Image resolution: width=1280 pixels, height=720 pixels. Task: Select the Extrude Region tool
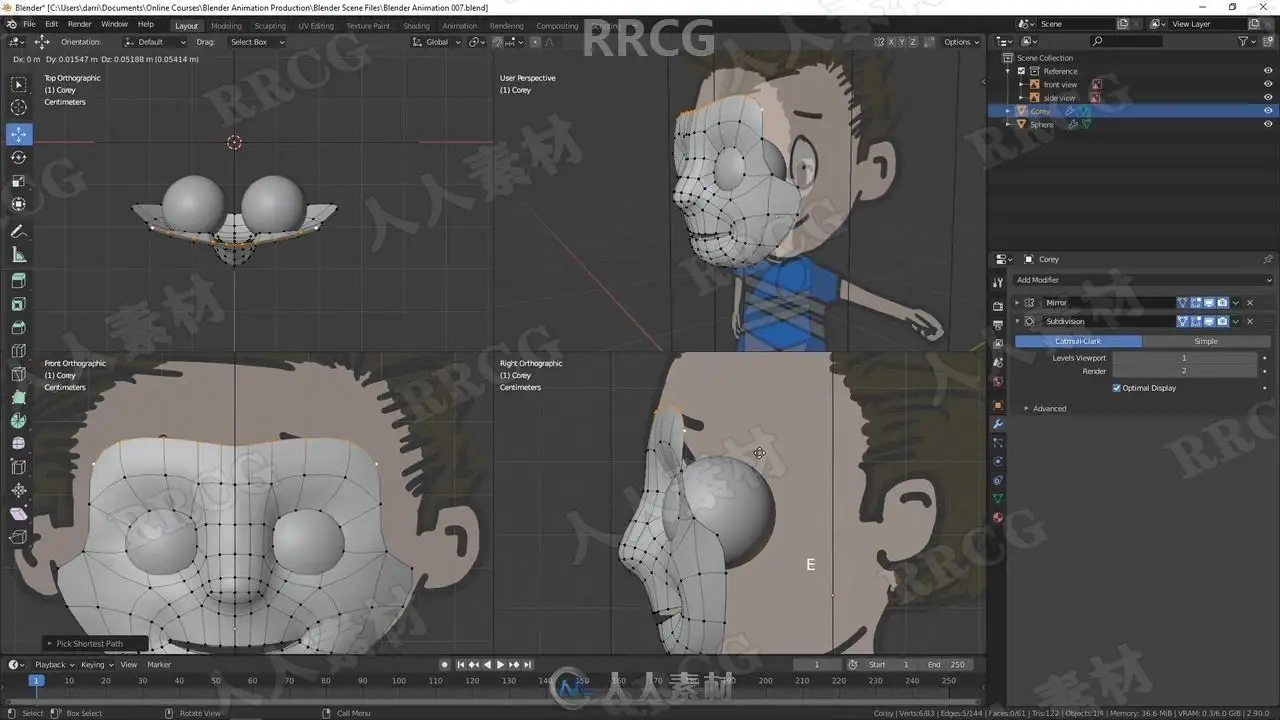(x=19, y=281)
